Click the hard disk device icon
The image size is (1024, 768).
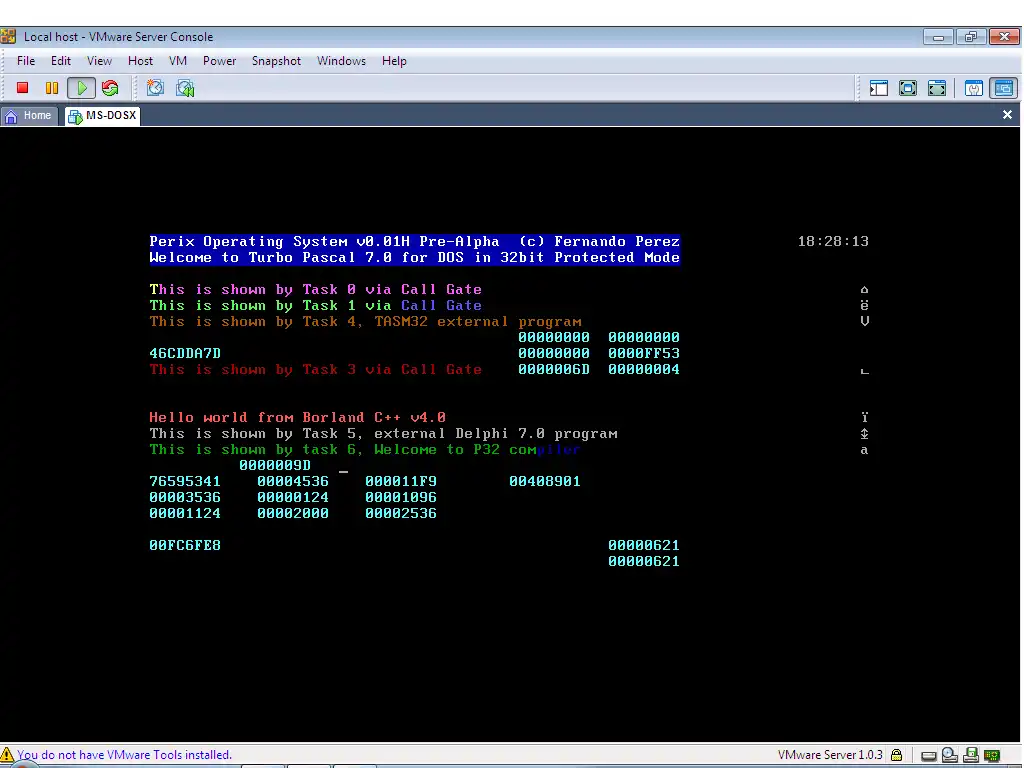click(x=928, y=756)
